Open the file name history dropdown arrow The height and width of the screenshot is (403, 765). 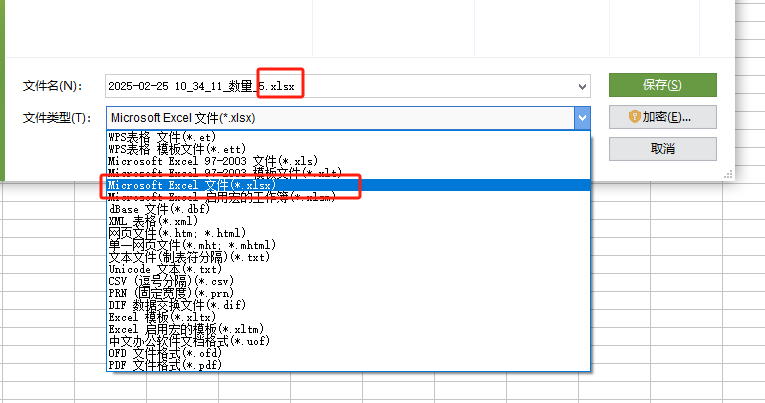(582, 86)
